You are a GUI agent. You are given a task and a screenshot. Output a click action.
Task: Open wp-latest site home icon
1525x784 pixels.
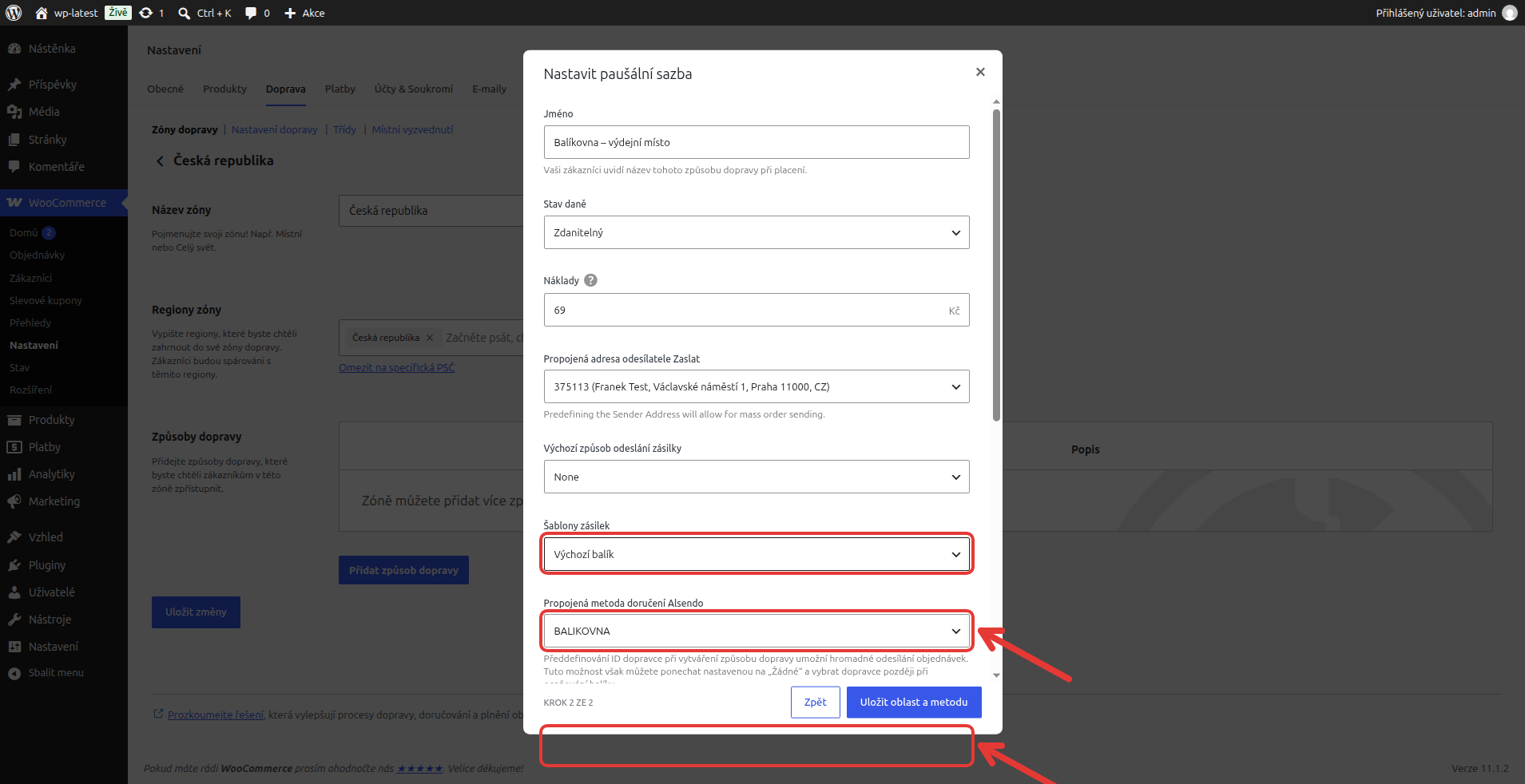click(x=42, y=13)
